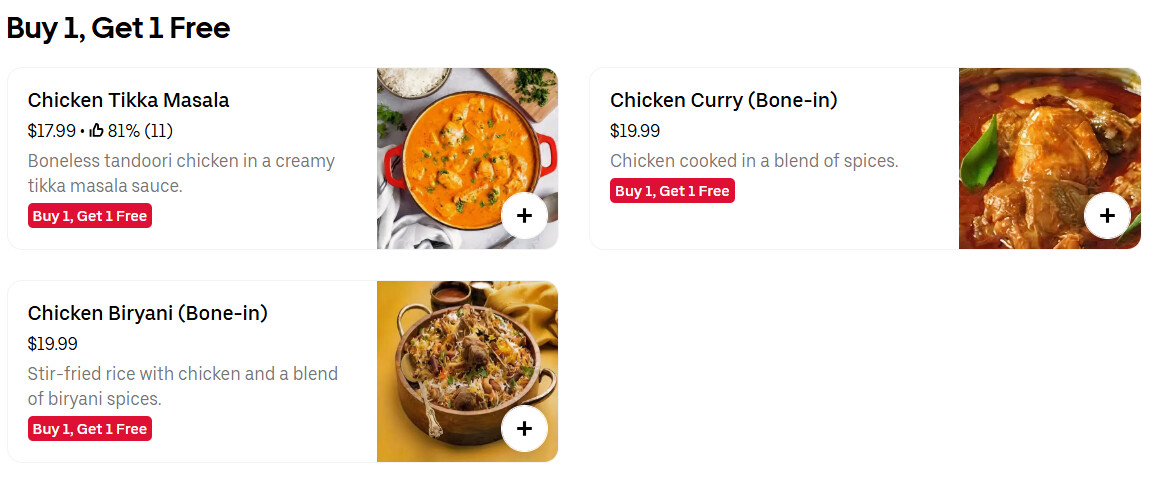Click the Chicken Biryani (Bone-in) title
The image size is (1152, 477).
(x=147, y=313)
